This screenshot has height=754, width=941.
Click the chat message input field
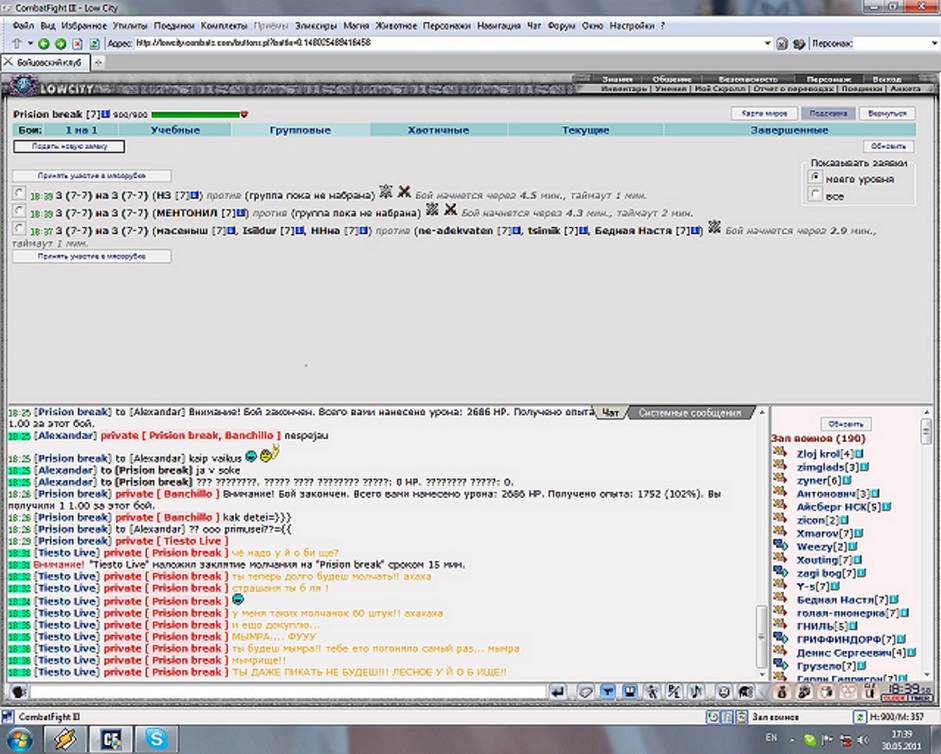coord(288,692)
